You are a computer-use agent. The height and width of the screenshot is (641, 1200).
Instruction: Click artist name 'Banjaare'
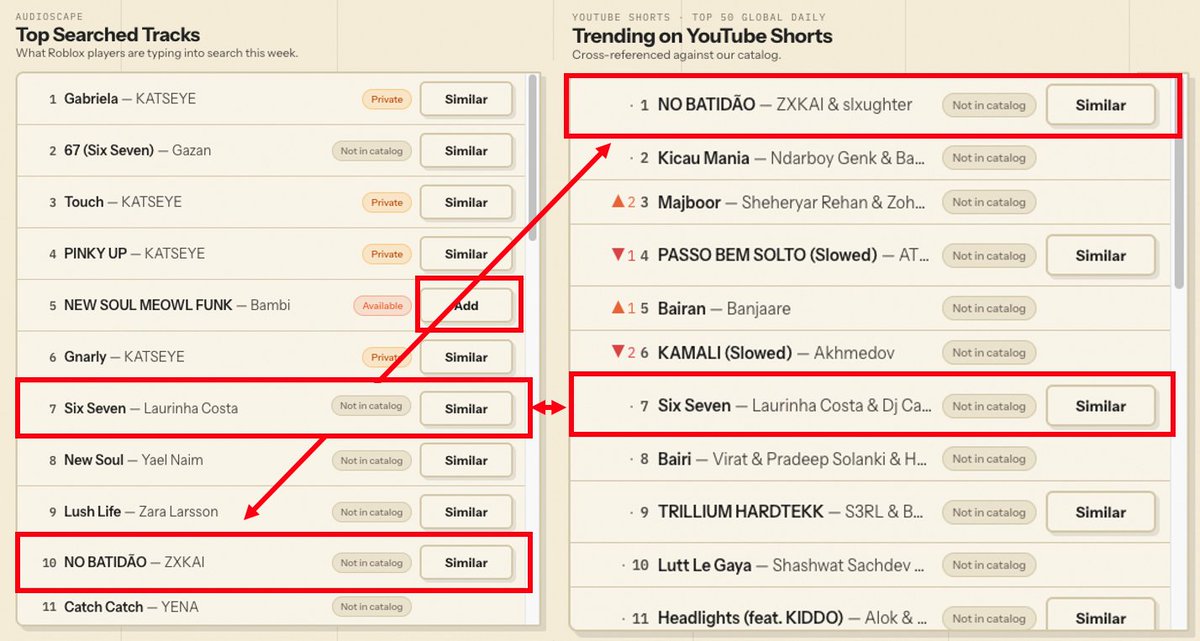(x=759, y=308)
